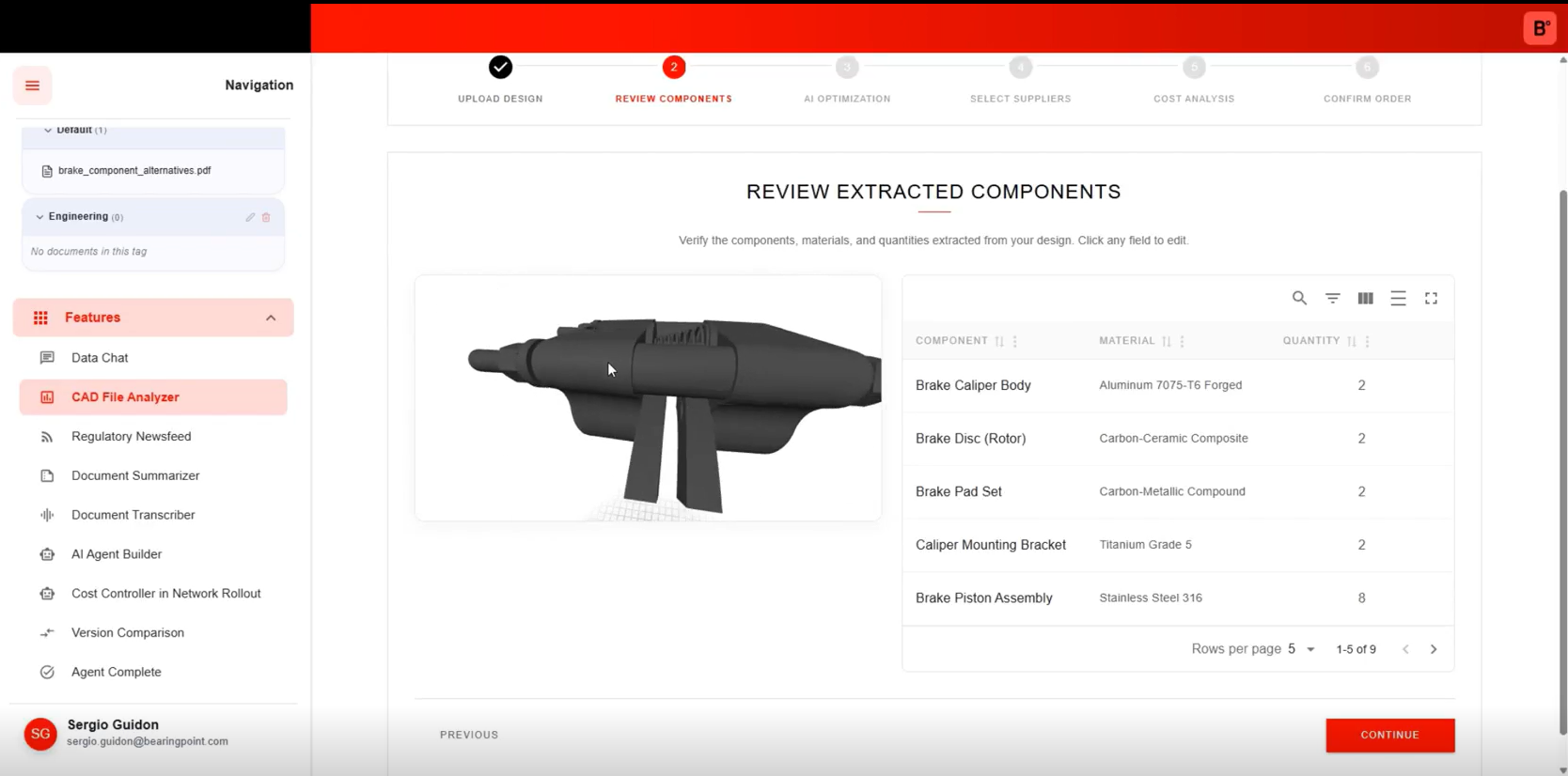Open the Rows per page dropdown
The height and width of the screenshot is (776, 1568).
[x=1301, y=649]
